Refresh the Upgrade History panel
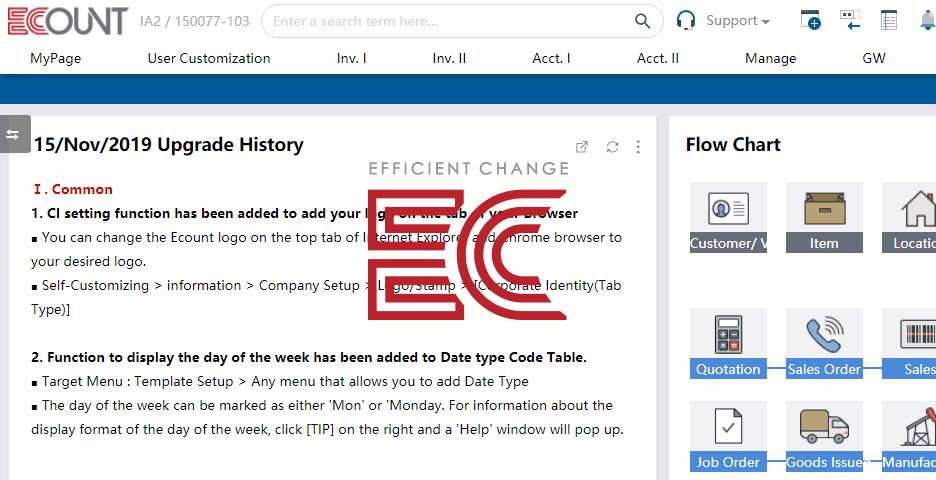Image resolution: width=936 pixels, height=480 pixels. click(612, 147)
